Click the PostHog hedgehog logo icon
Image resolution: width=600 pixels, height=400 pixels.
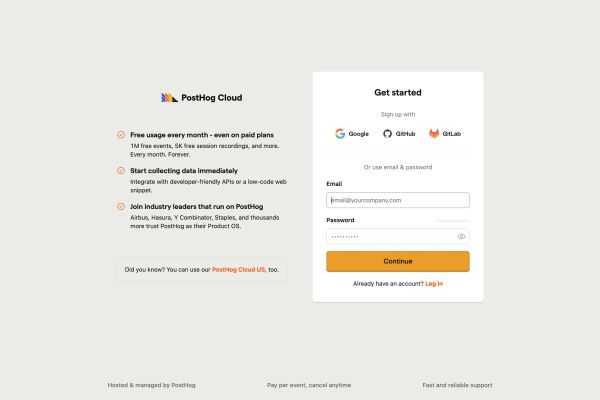coord(169,98)
